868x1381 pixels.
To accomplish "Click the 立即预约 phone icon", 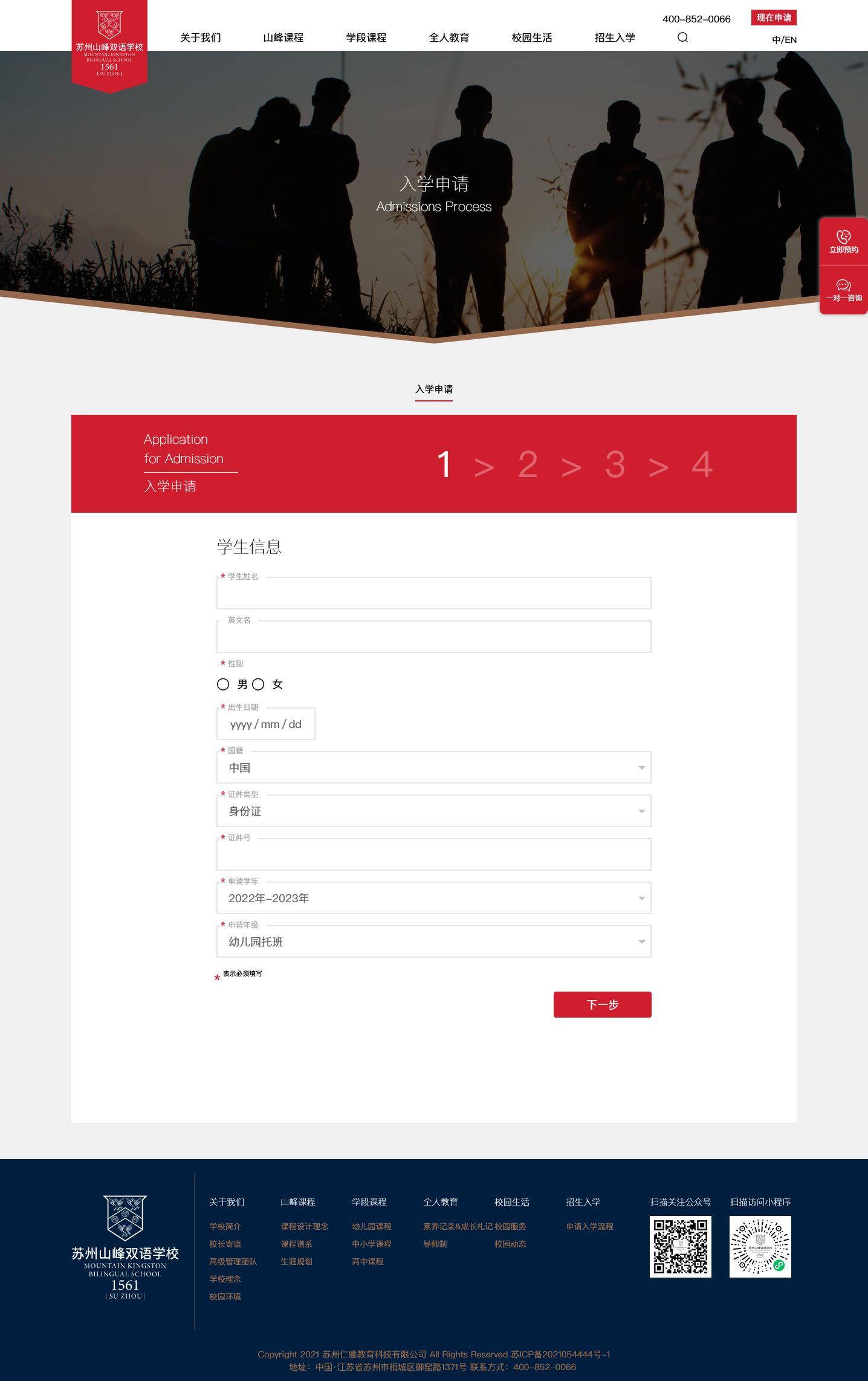I will (843, 237).
